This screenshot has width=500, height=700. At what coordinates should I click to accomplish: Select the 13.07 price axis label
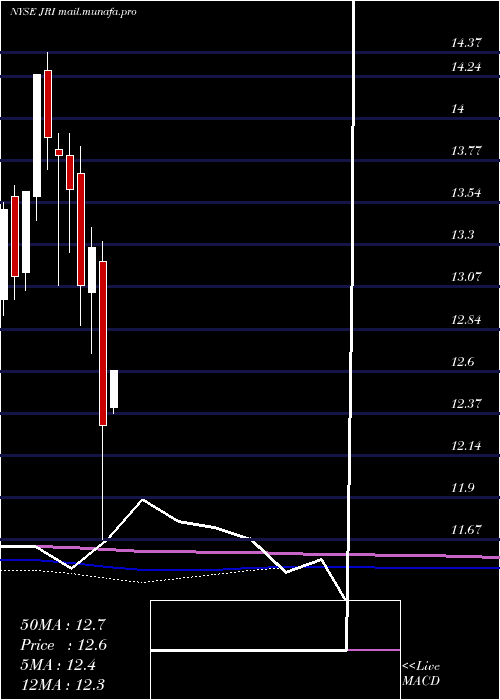[x=467, y=277]
